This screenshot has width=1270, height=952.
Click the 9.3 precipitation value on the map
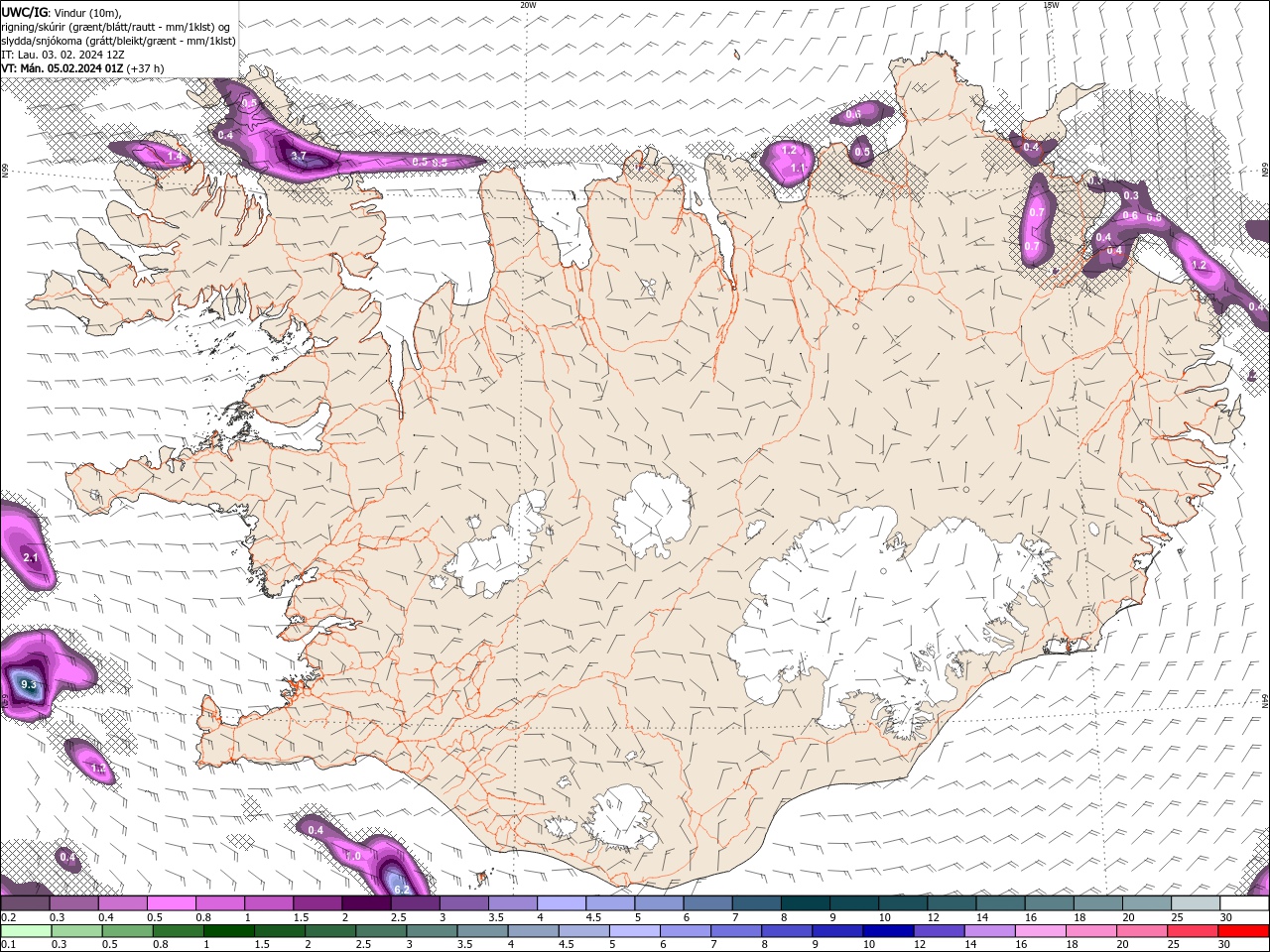click(x=28, y=685)
